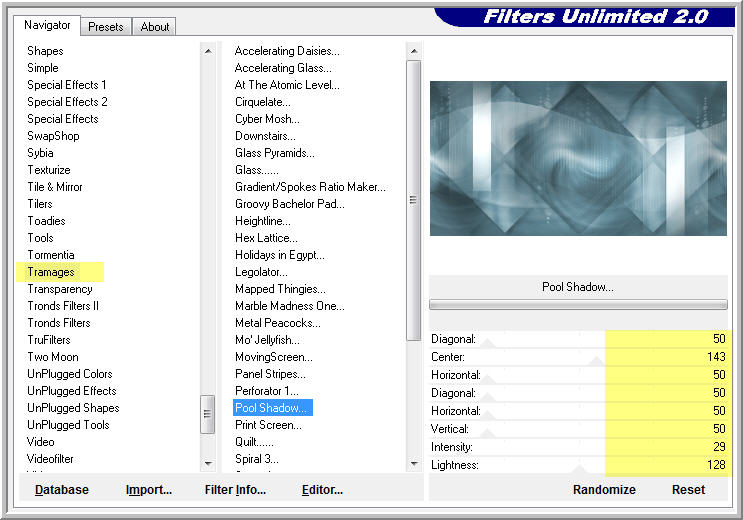Choose the Accelerating Daisies... filter
The width and height of the screenshot is (743, 520).
(287, 51)
